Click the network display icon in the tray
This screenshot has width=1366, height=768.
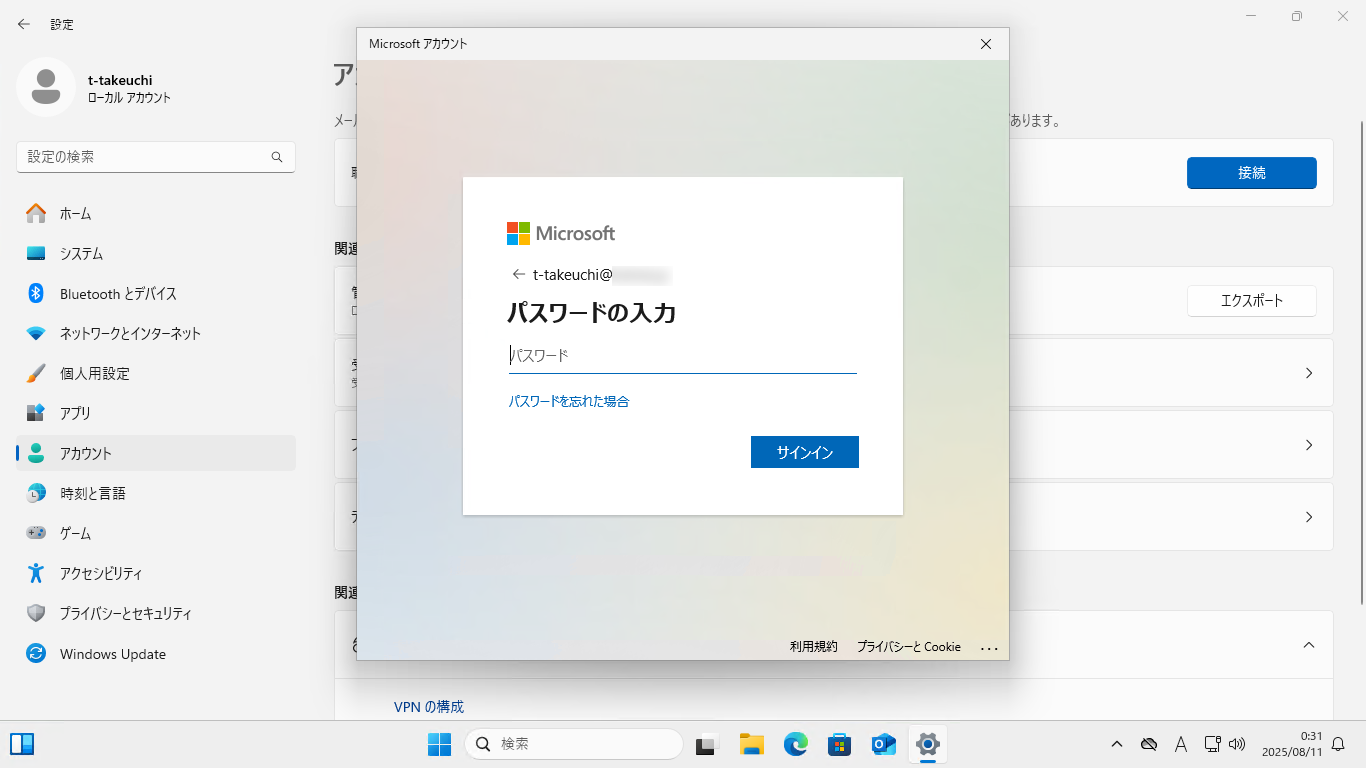click(1212, 744)
